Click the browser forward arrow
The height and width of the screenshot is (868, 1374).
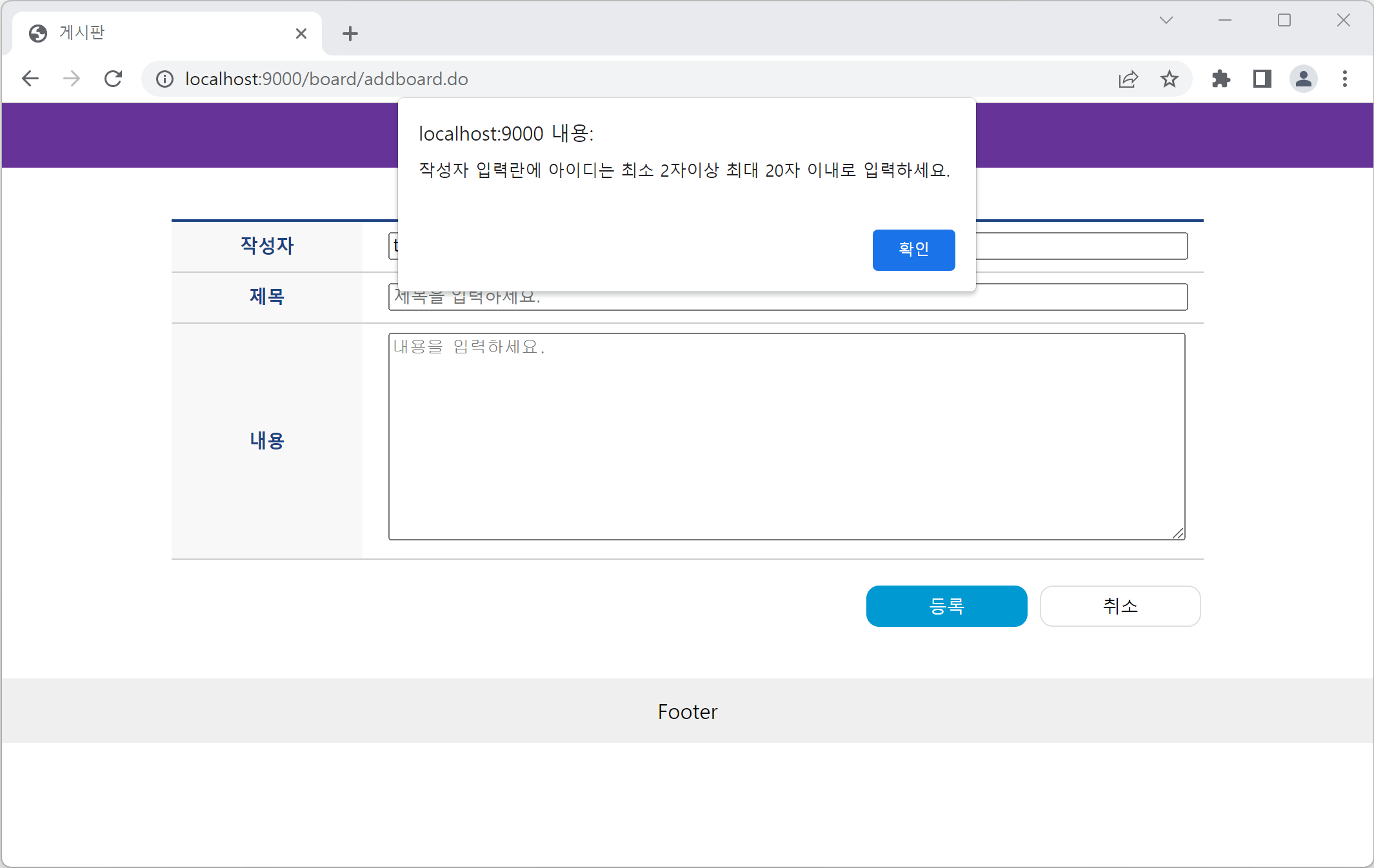coord(72,79)
